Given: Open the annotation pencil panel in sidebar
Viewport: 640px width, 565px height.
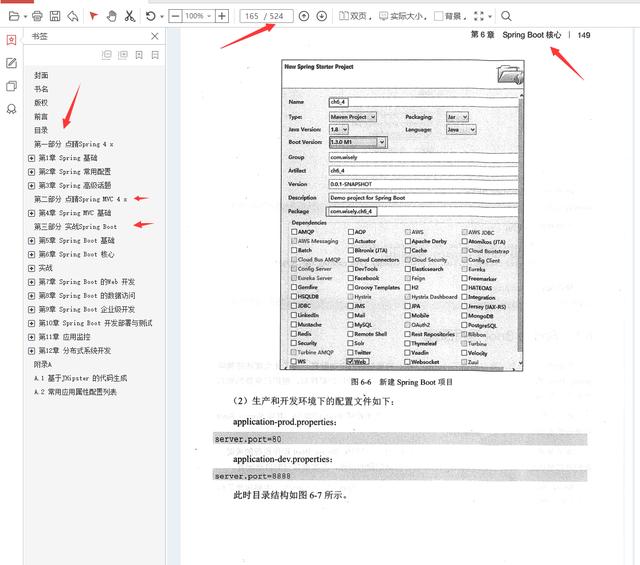Looking at the screenshot, I should pyautogui.click(x=11, y=63).
